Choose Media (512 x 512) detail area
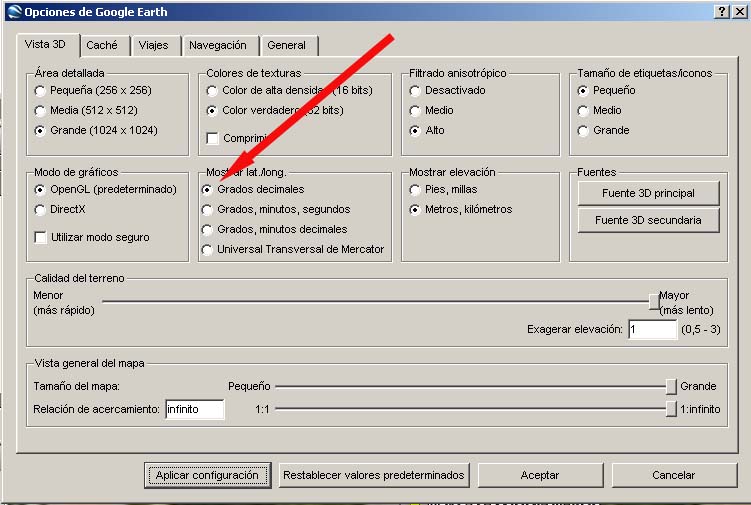This screenshot has width=751, height=505. [x=40, y=110]
